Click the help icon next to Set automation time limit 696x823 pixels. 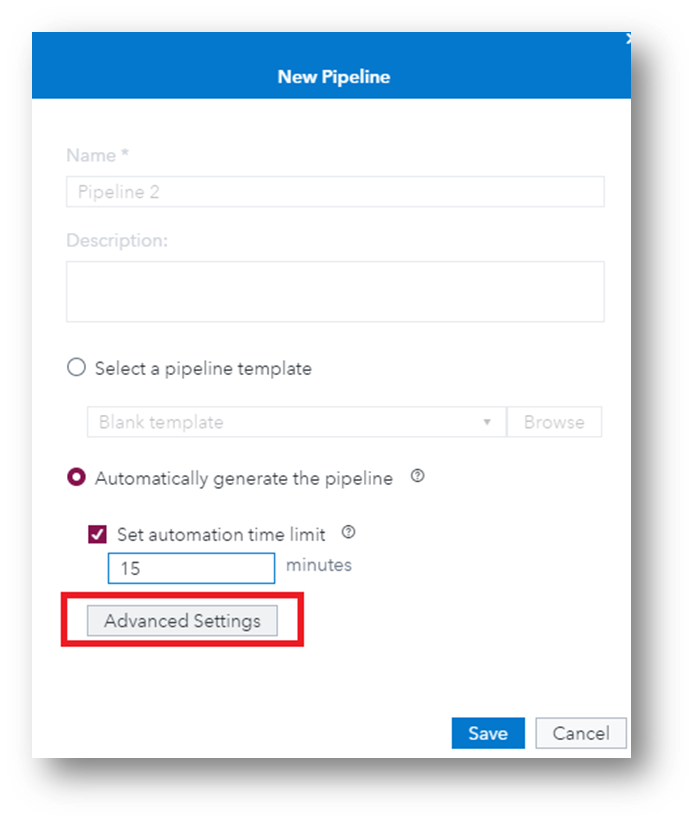349,533
